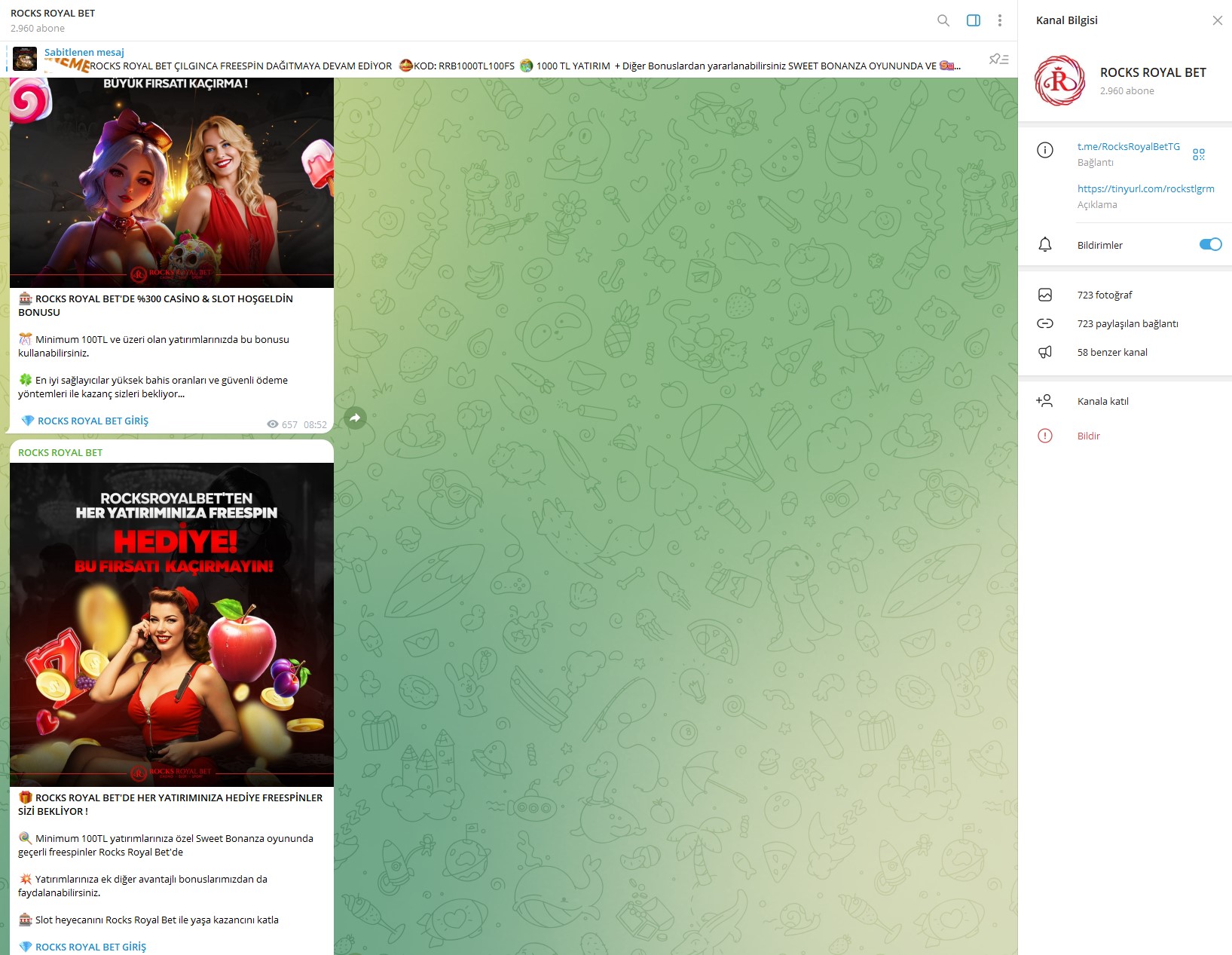1232x955 pixels.
Task: Open the QR code icon for channel link
Action: tap(1198, 155)
